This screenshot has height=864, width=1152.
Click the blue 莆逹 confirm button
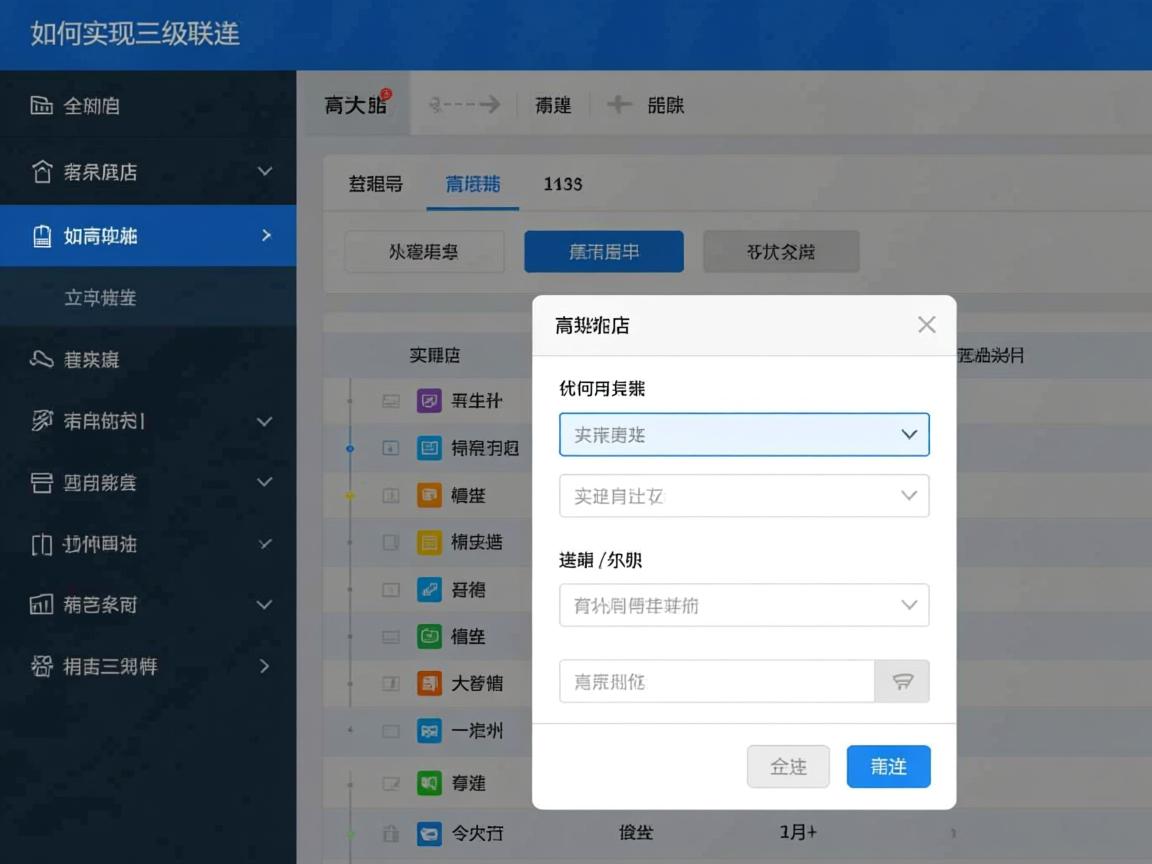click(888, 766)
